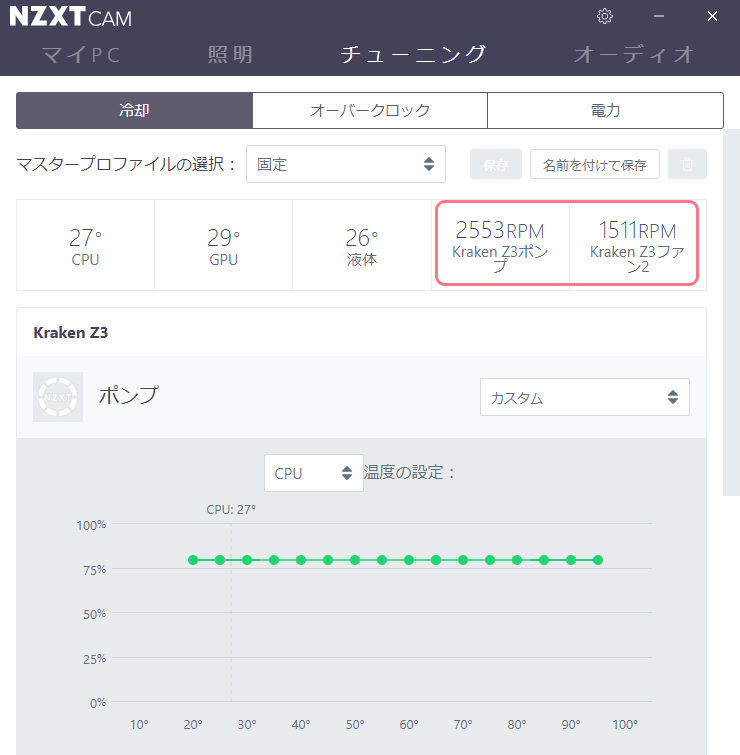Screen dimensions: 740x755
Task: Click the trash delete profile icon
Action: (687, 164)
